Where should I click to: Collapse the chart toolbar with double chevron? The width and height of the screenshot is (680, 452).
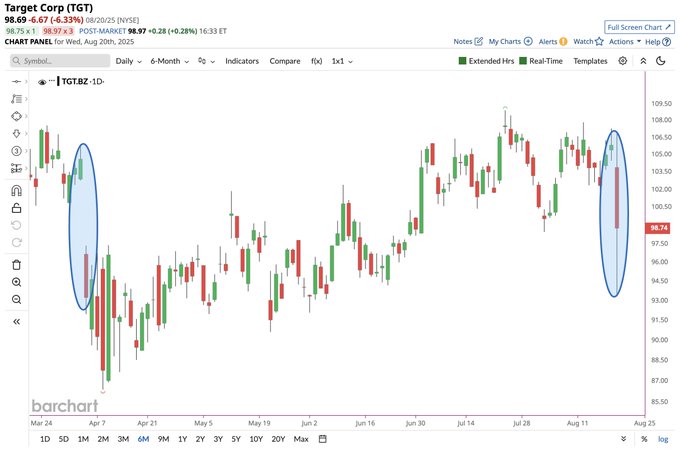644,61
